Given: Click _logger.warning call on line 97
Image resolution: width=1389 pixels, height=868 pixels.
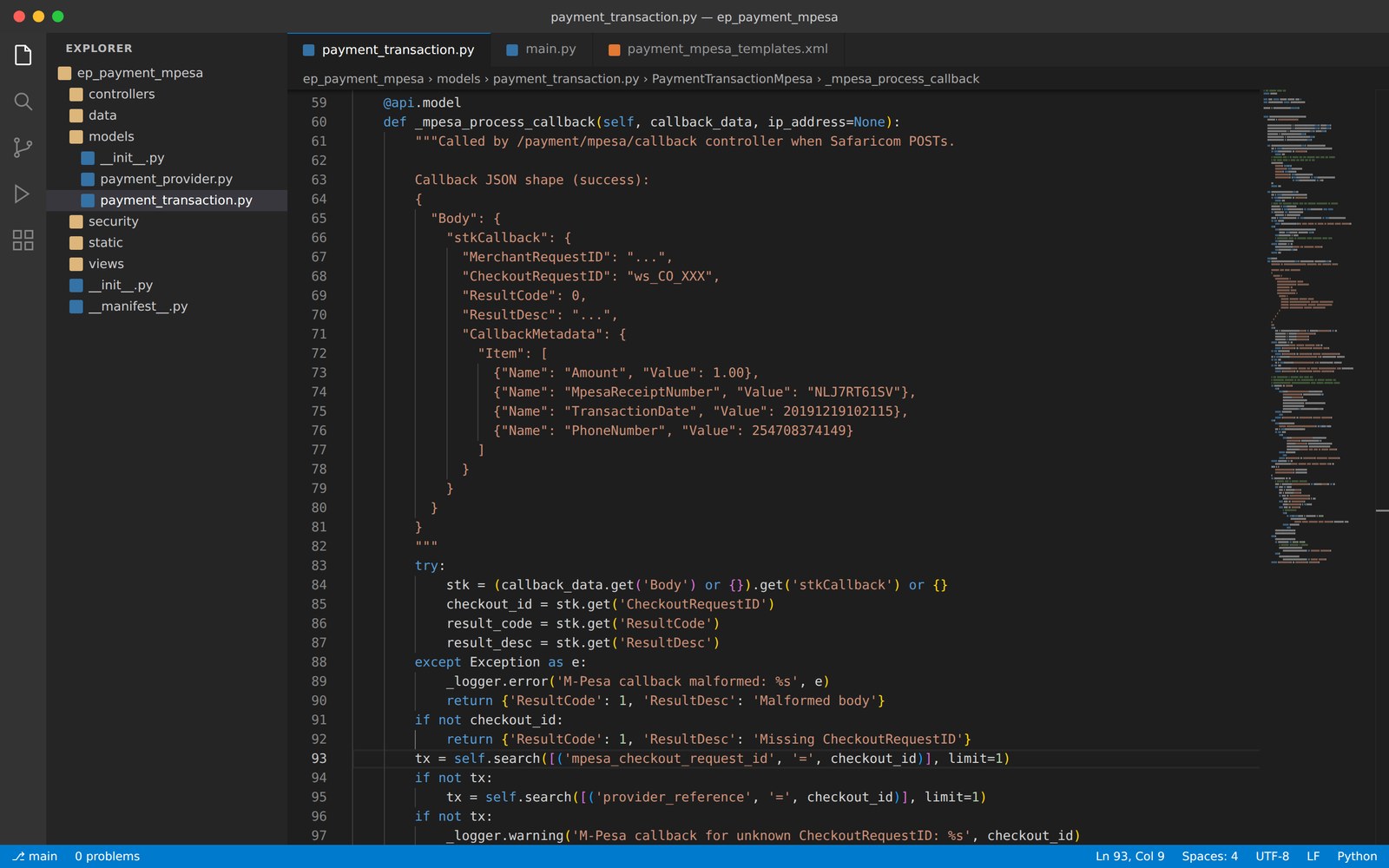Looking at the screenshot, I should 505,836.
